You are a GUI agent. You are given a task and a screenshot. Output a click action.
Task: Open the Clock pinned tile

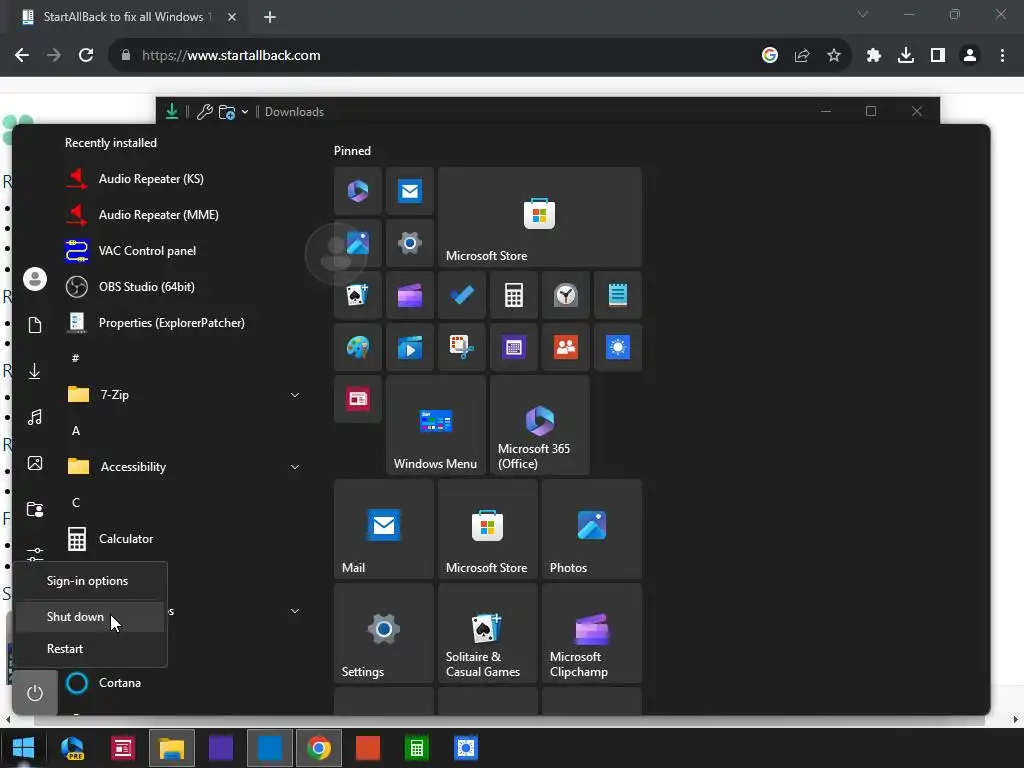566,295
